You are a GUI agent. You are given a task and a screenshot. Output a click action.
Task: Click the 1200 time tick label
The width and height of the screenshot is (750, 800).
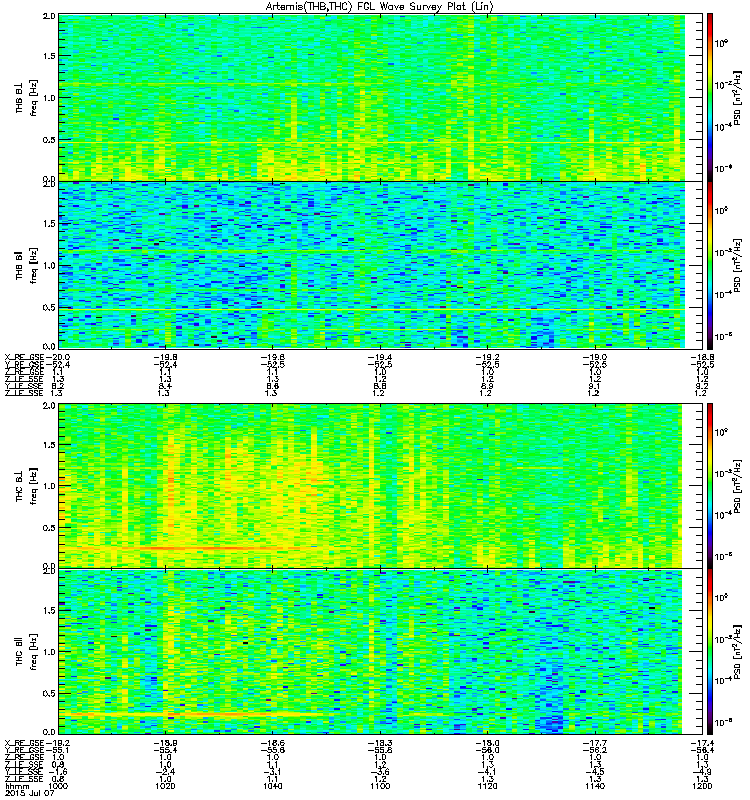702,786
